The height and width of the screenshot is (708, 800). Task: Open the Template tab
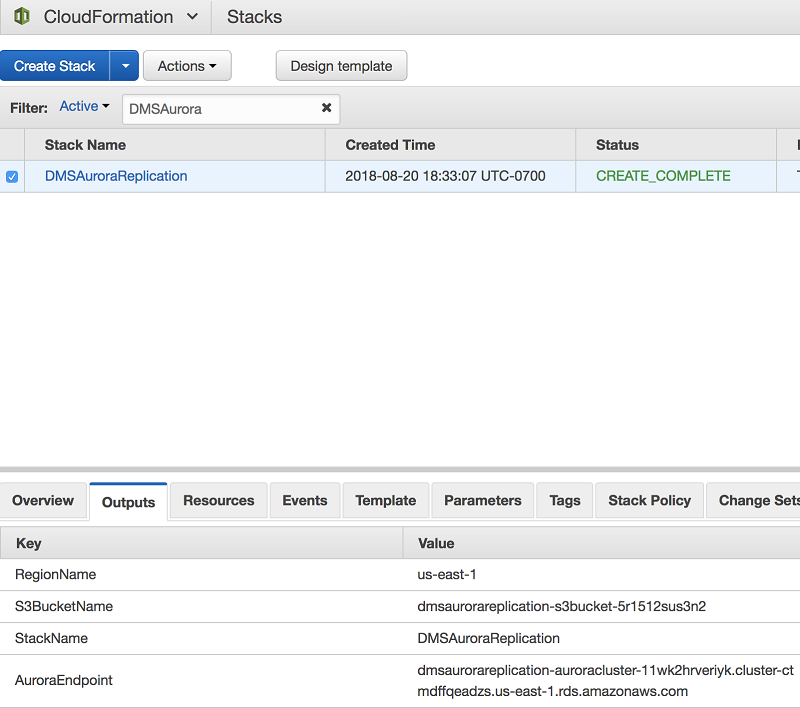point(386,500)
